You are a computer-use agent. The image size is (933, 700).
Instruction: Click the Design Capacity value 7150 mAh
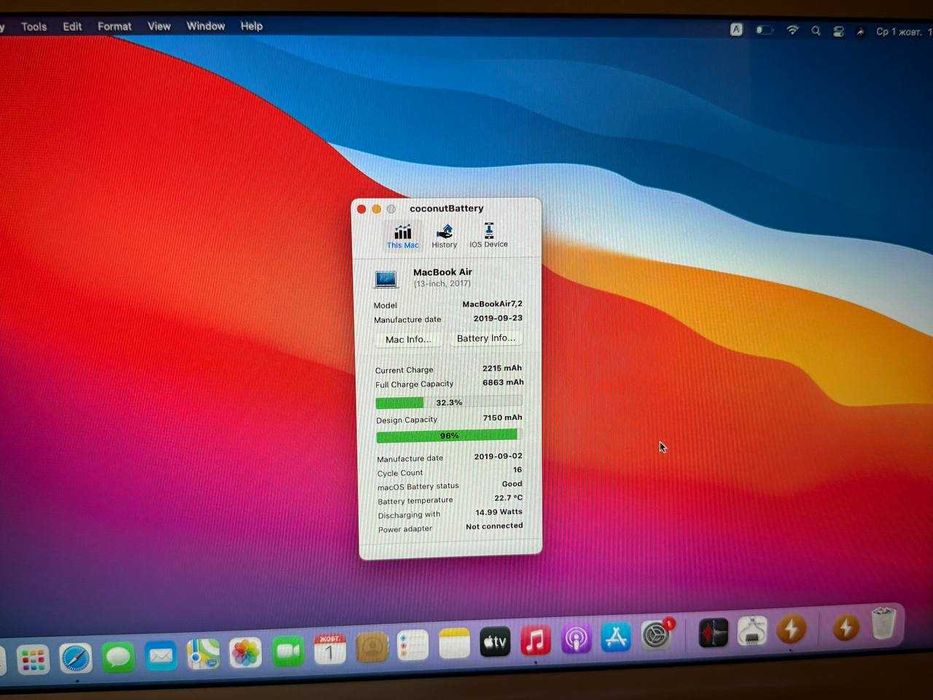(502, 418)
